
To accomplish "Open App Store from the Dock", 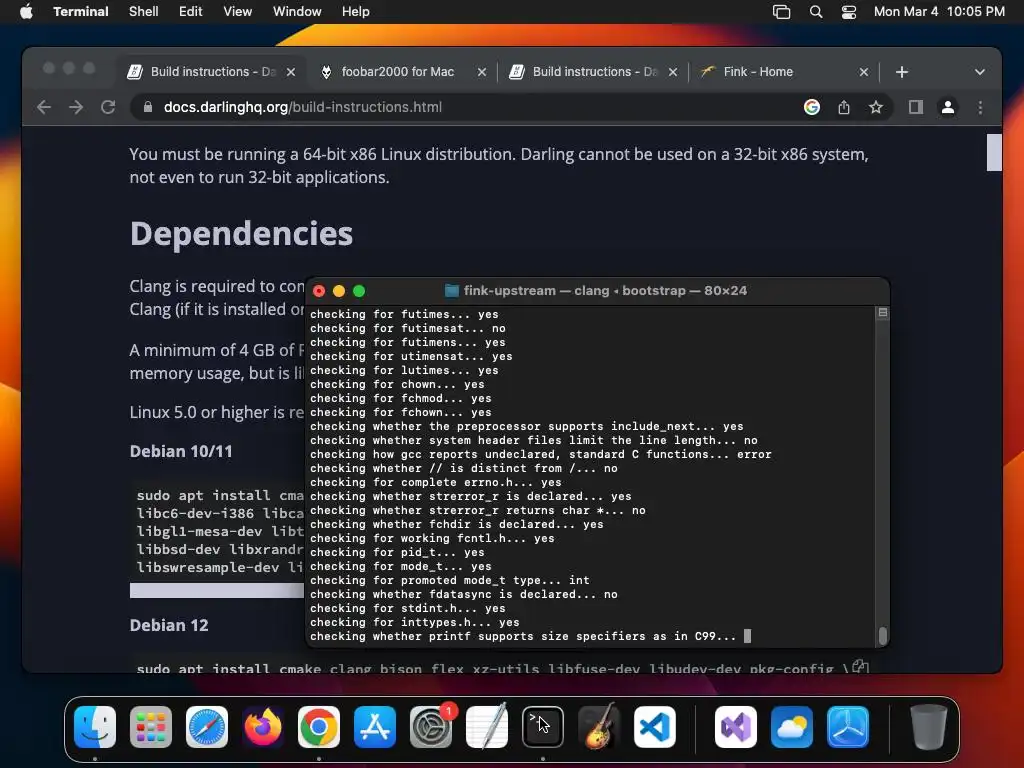I will [375, 727].
